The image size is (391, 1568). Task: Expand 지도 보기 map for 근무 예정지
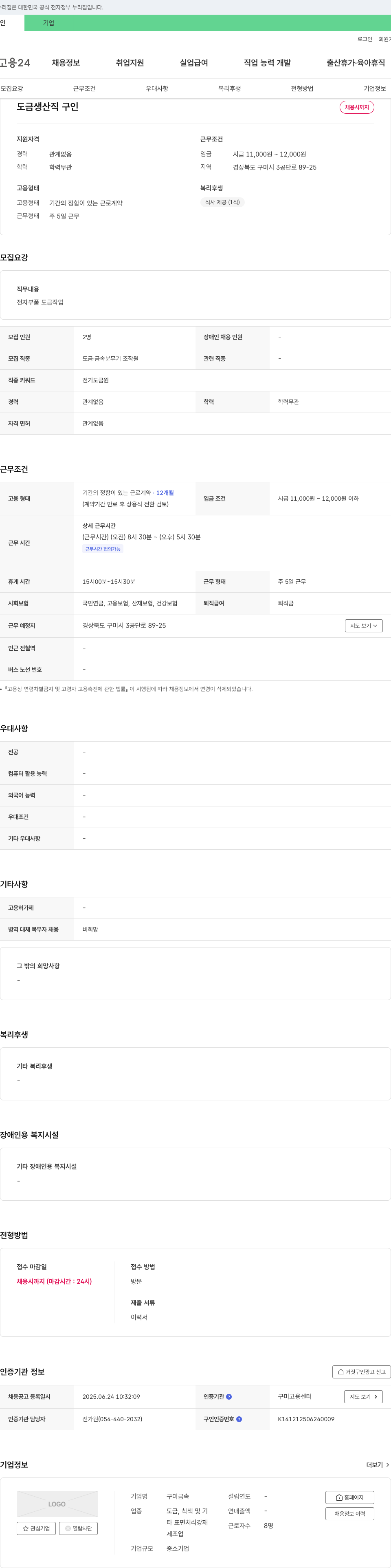[364, 626]
